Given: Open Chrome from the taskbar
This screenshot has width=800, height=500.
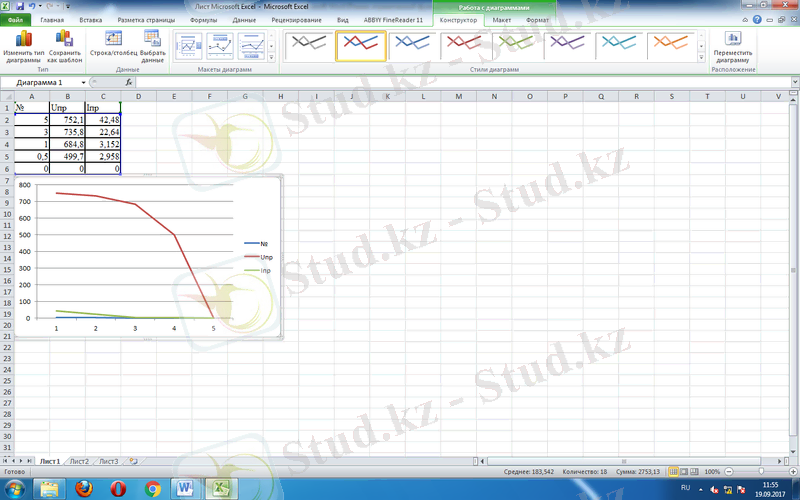Looking at the screenshot, I should pos(152,489).
